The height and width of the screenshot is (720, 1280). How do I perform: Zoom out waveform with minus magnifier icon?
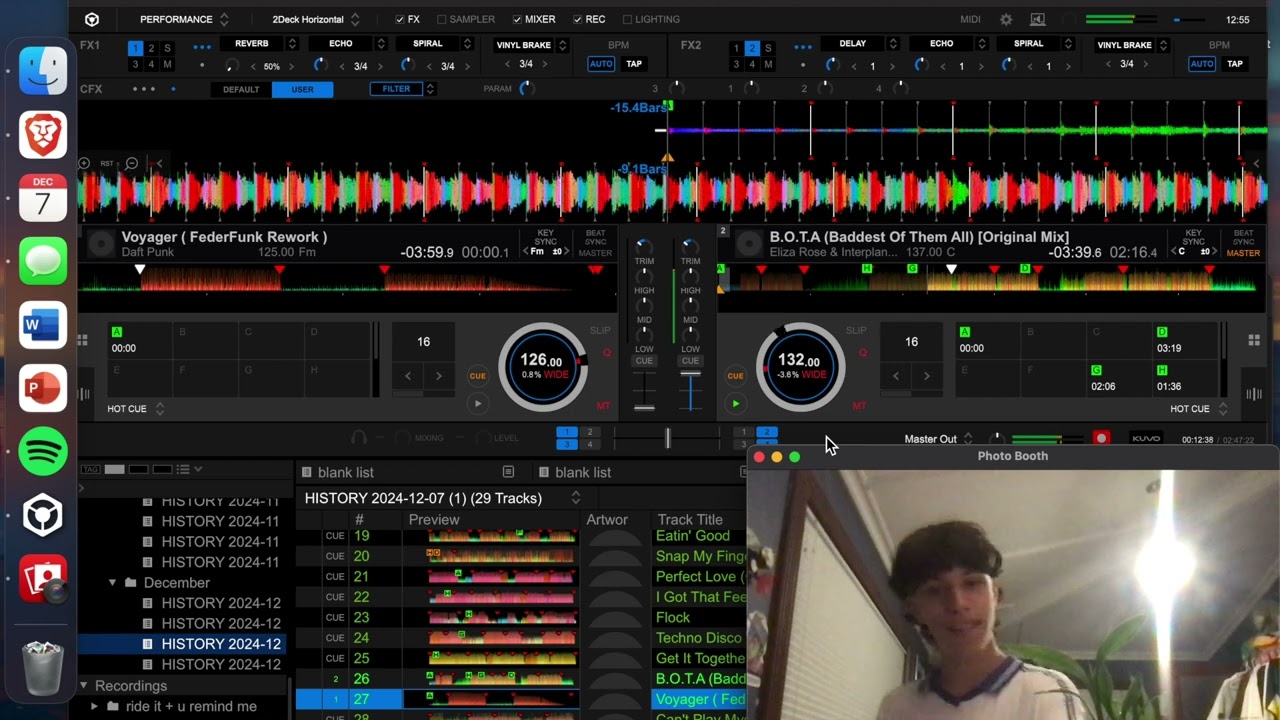tap(131, 163)
